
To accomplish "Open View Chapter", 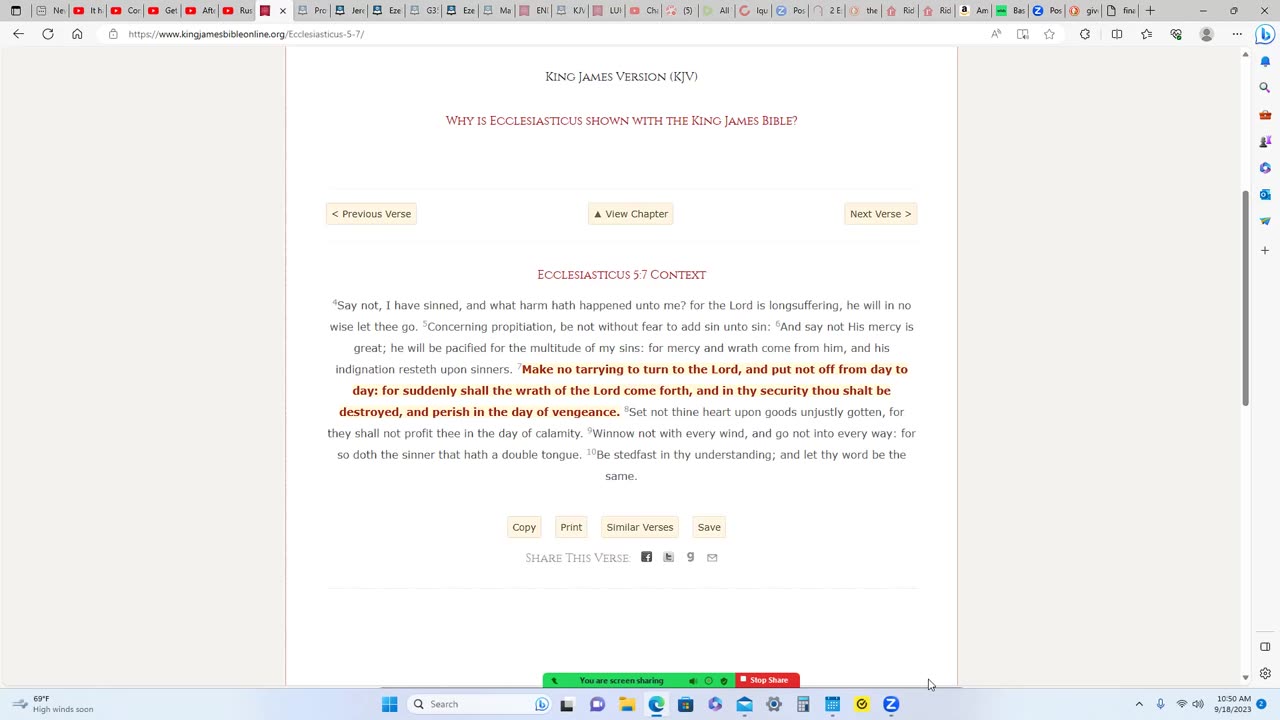I will [x=630, y=214].
